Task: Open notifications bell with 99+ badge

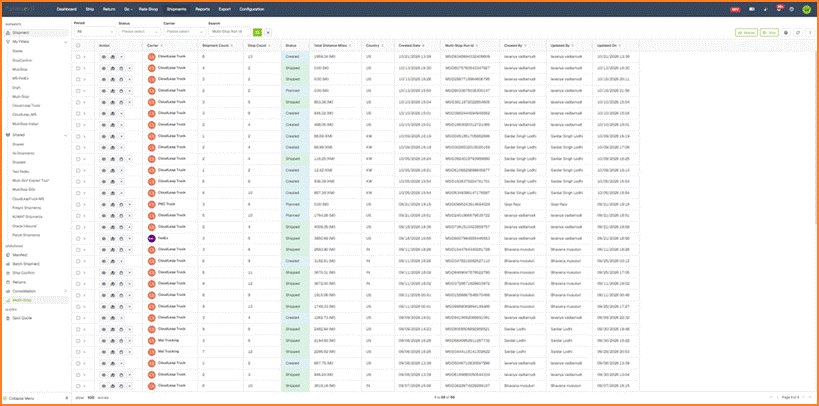Action: (779, 9)
